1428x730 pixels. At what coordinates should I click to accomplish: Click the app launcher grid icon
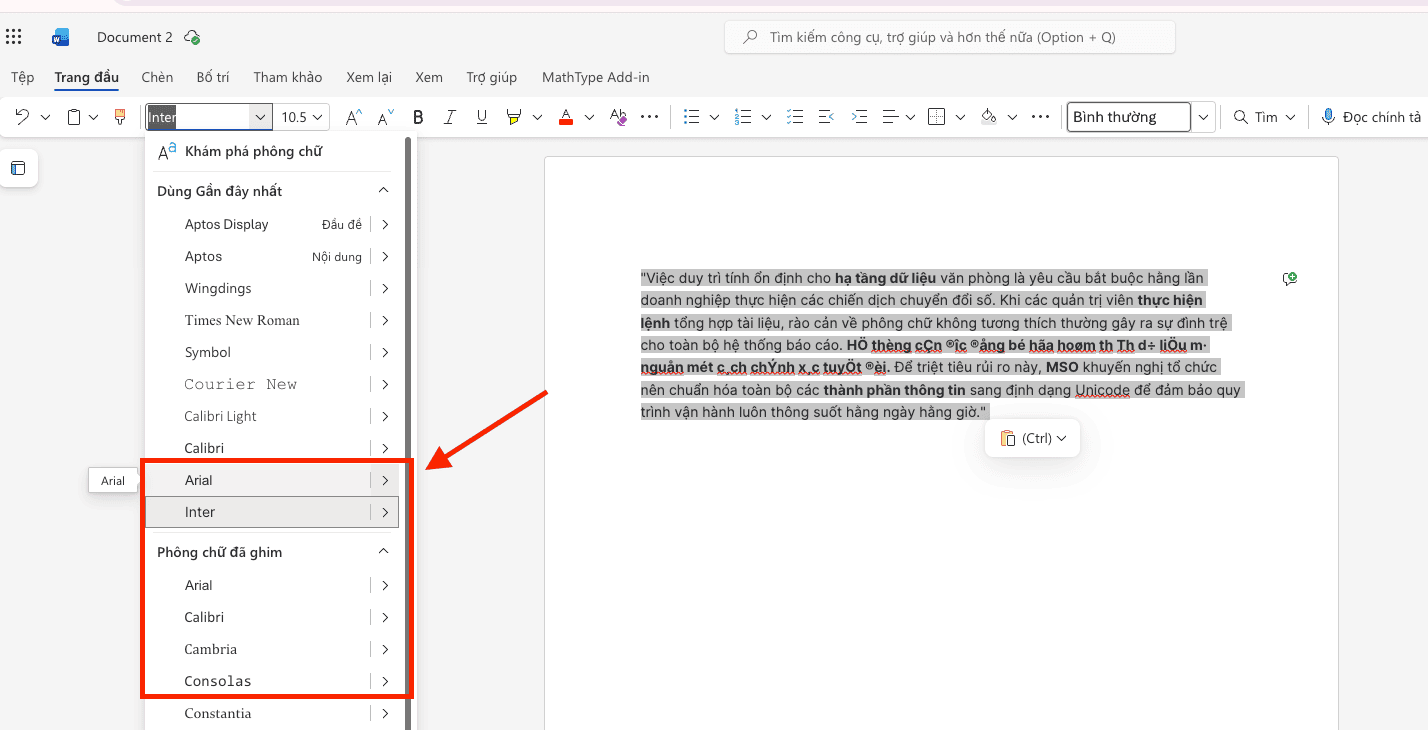[13, 36]
